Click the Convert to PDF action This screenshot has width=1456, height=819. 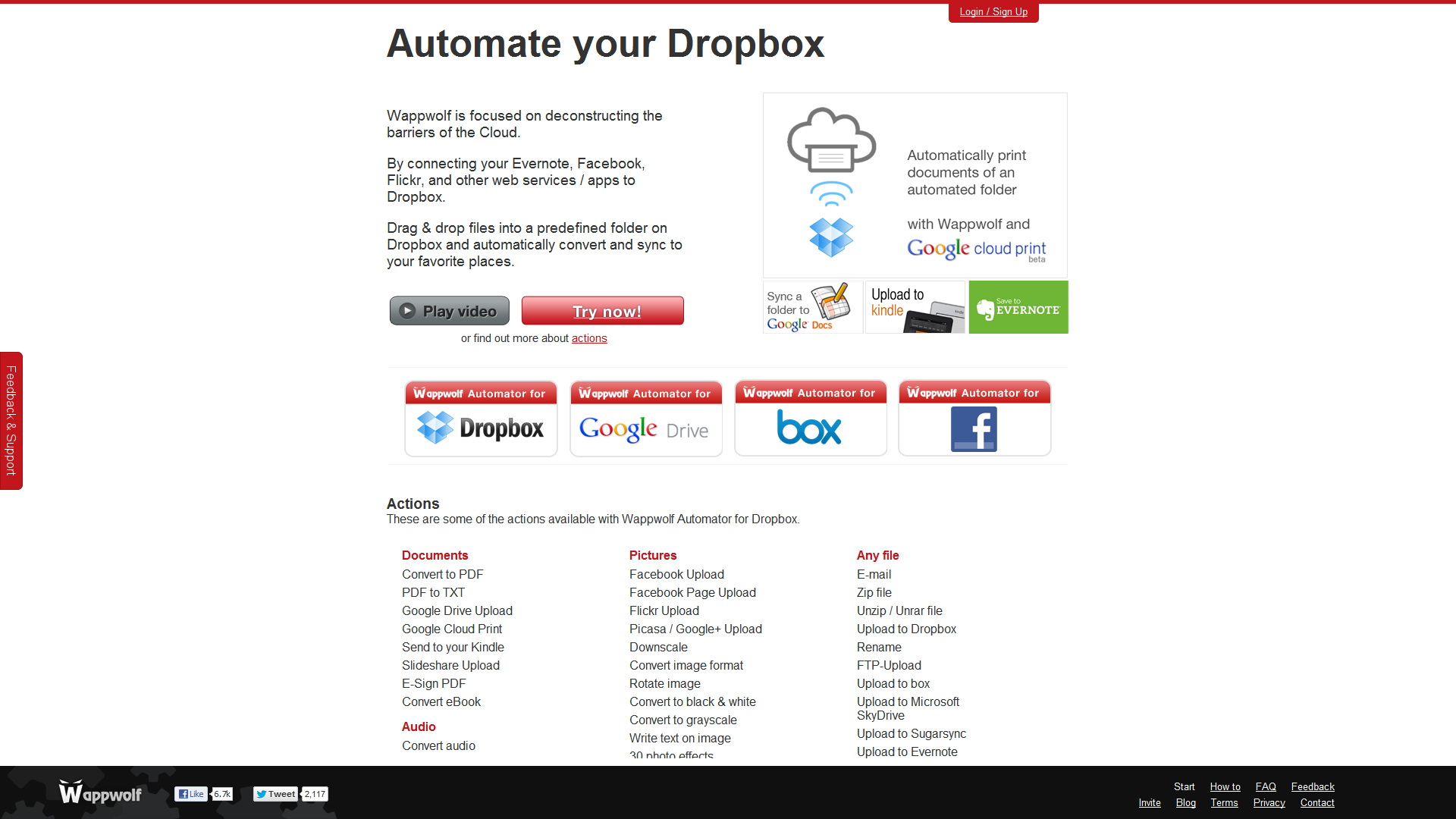point(442,574)
